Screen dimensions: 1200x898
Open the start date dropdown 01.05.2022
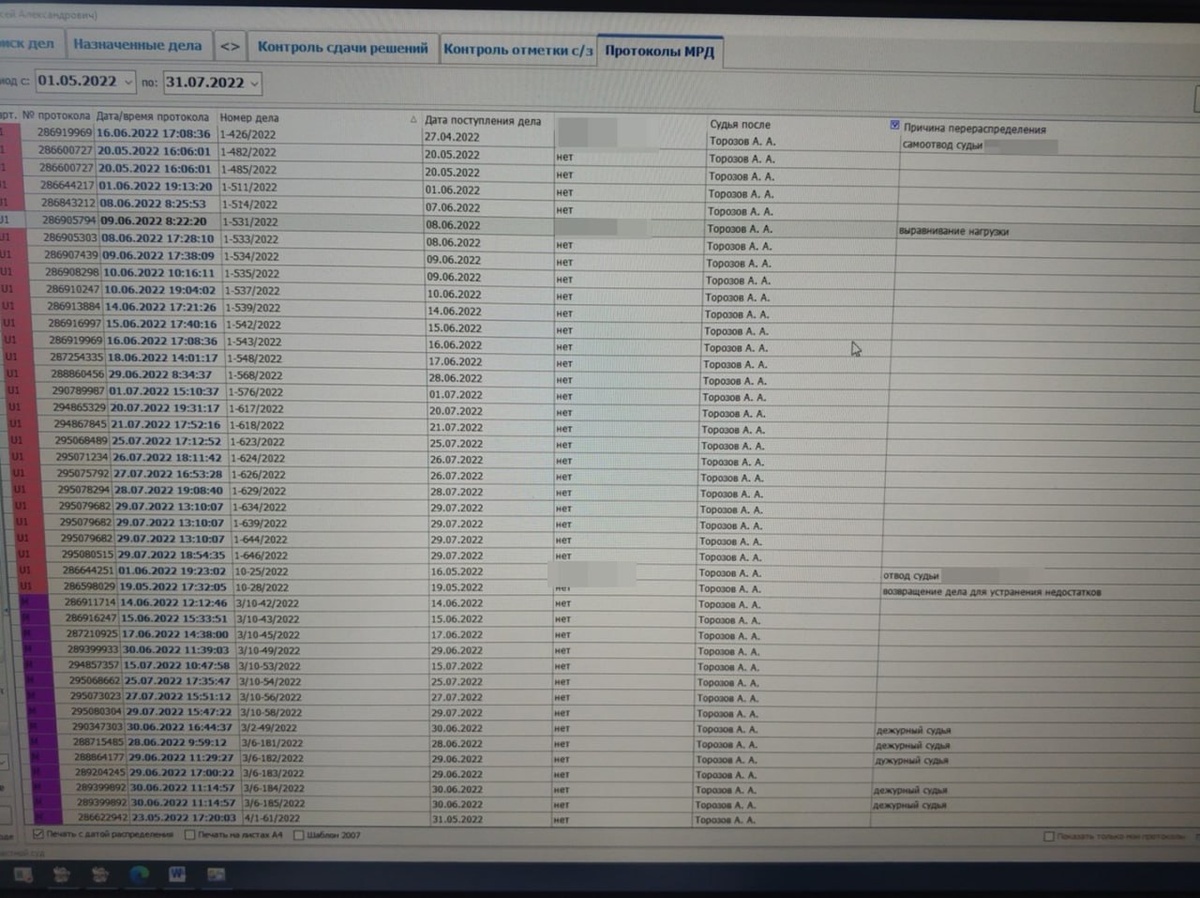[x=127, y=81]
